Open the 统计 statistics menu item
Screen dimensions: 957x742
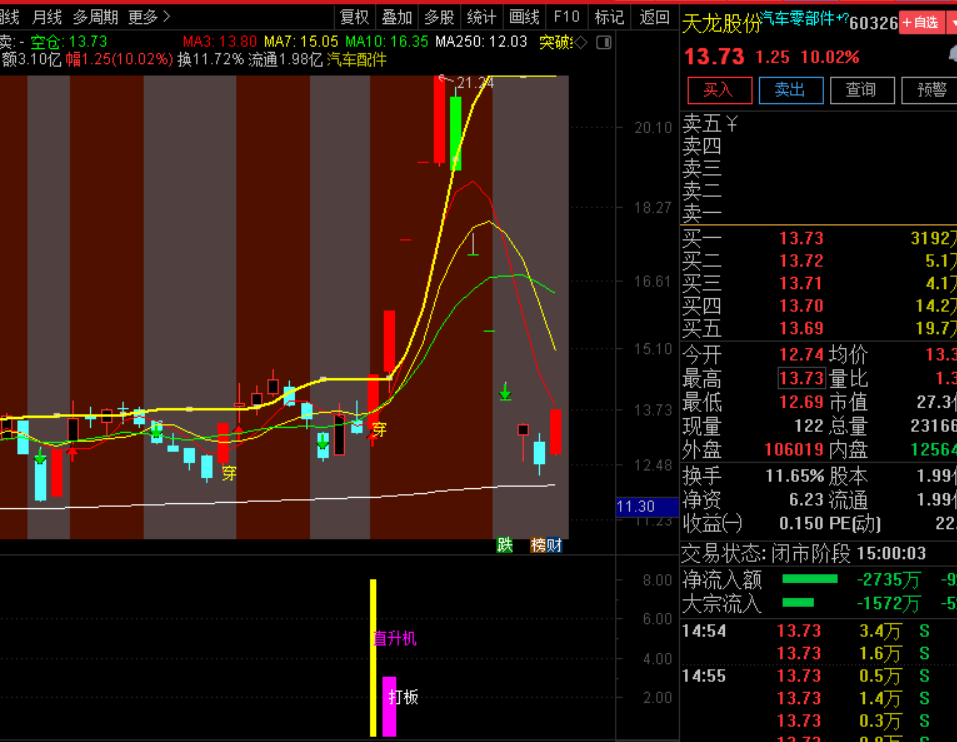[481, 17]
